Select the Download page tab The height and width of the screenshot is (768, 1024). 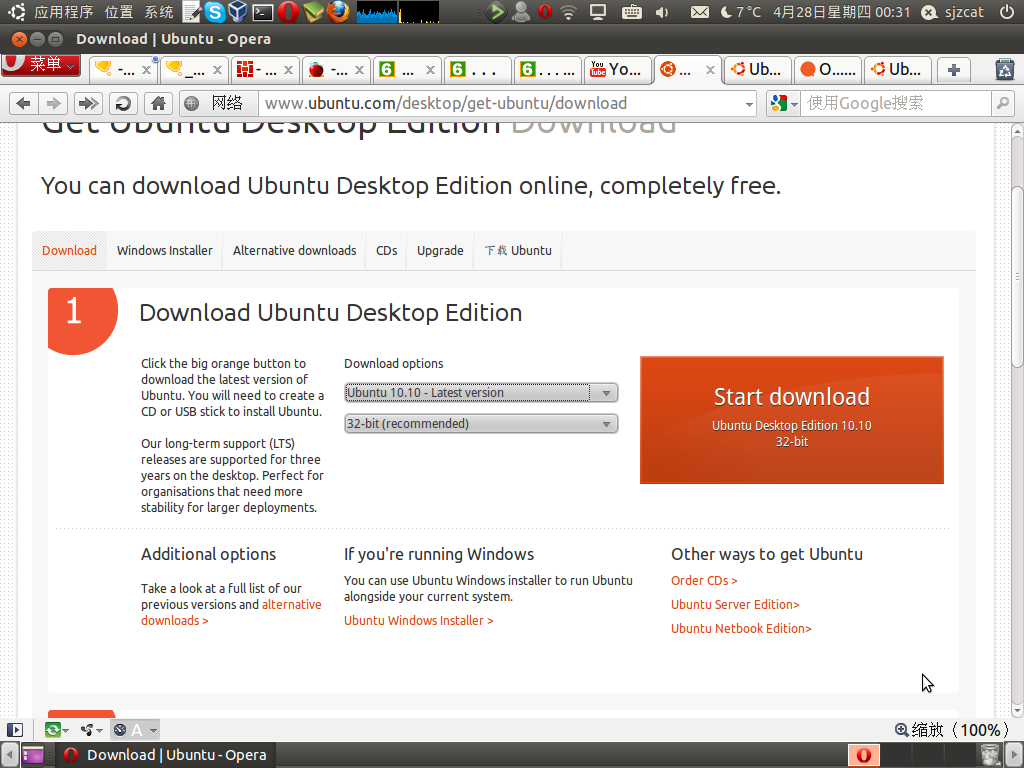tap(69, 251)
